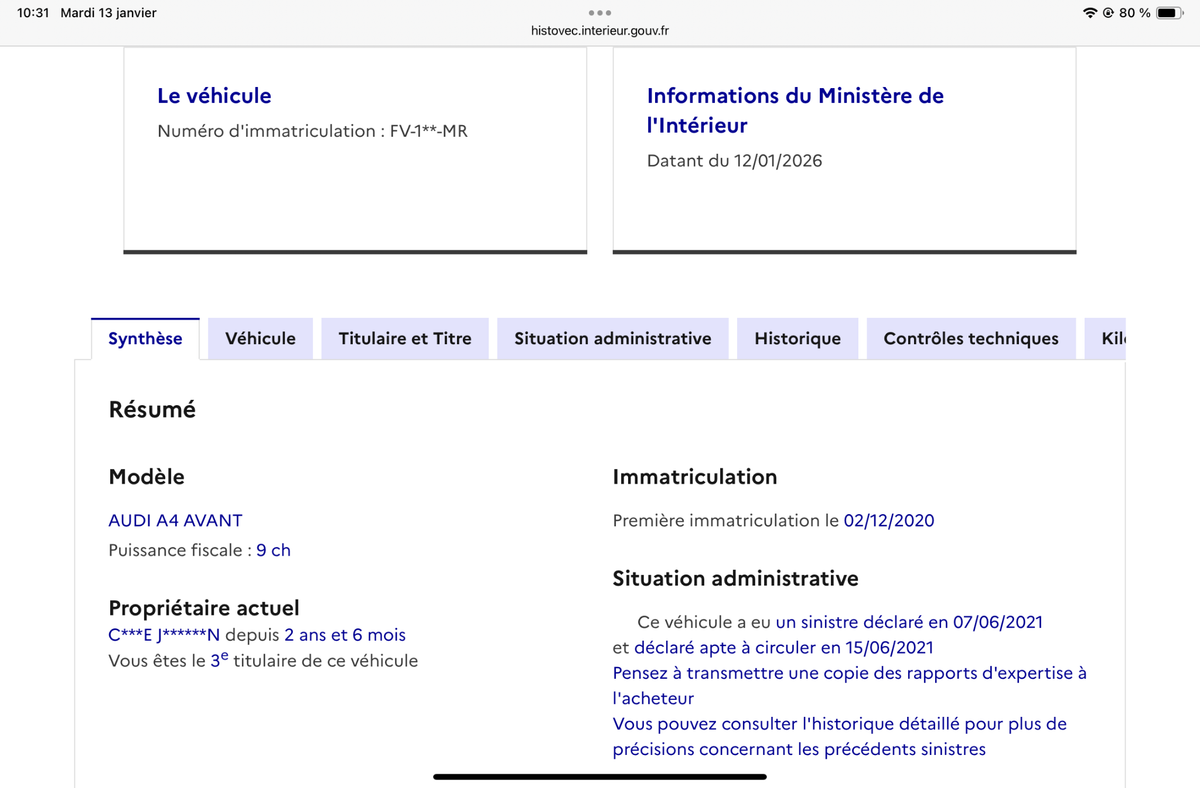1200x788 pixels.
Task: Switch to the Véhicule tab
Action: (x=260, y=338)
